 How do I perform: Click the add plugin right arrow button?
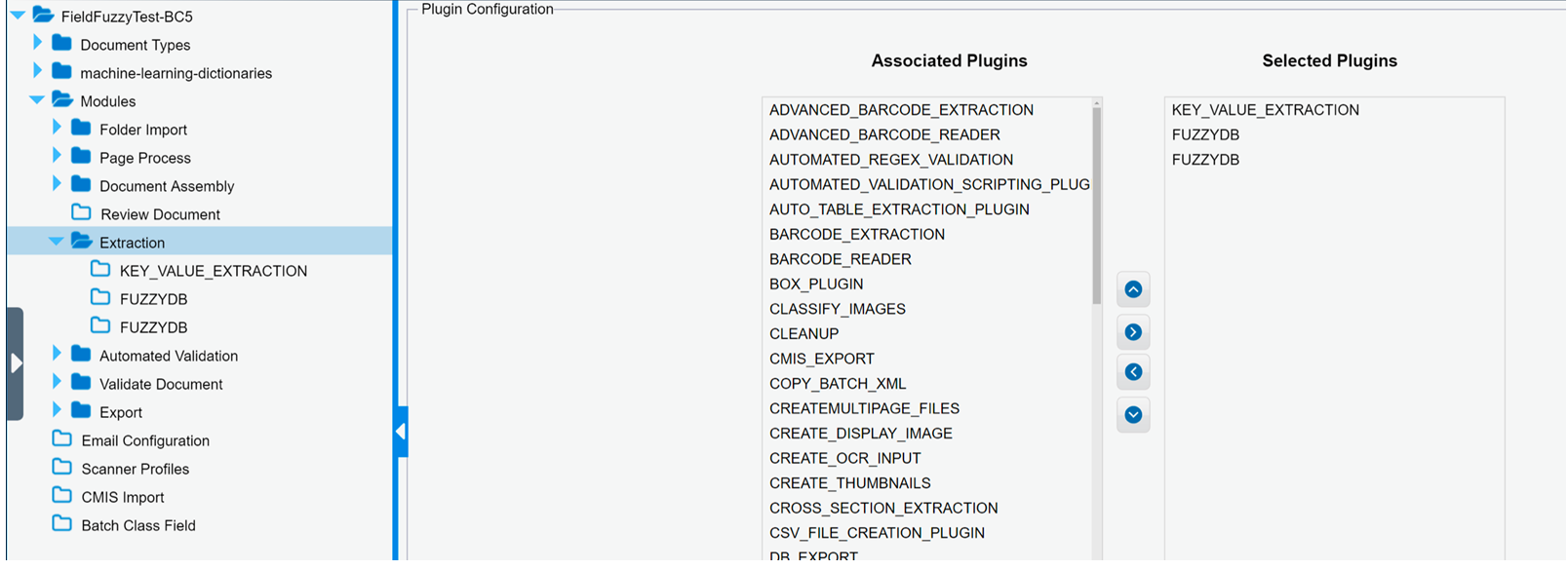[1133, 332]
